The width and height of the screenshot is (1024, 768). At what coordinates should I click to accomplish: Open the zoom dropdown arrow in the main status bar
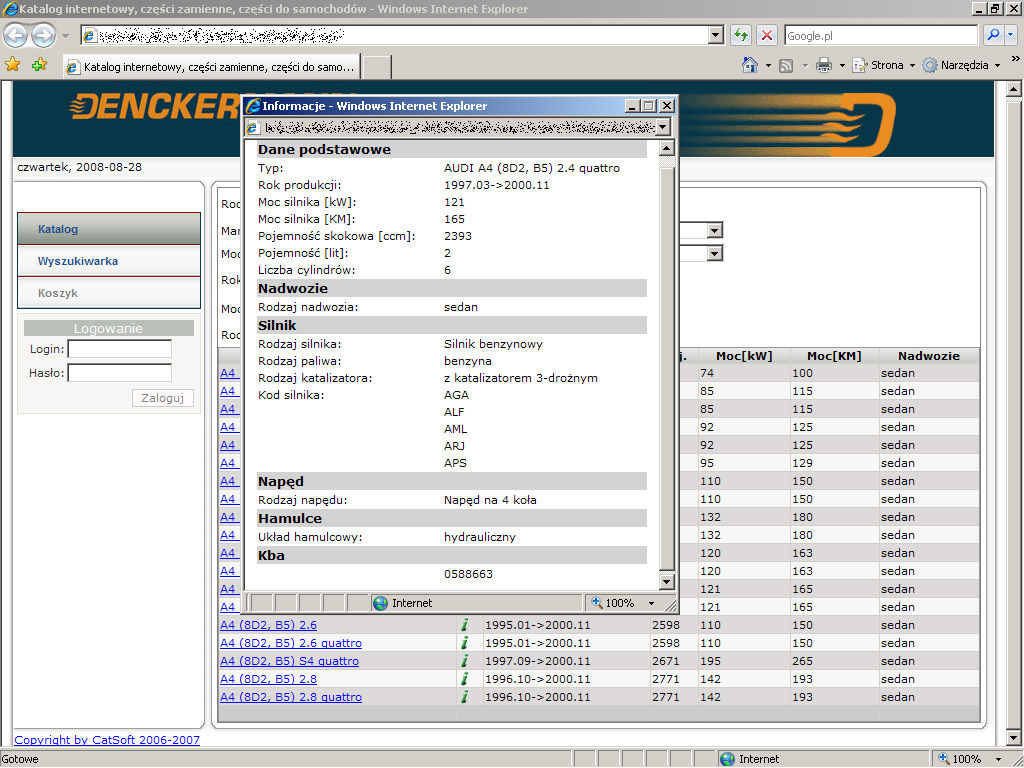click(x=999, y=760)
